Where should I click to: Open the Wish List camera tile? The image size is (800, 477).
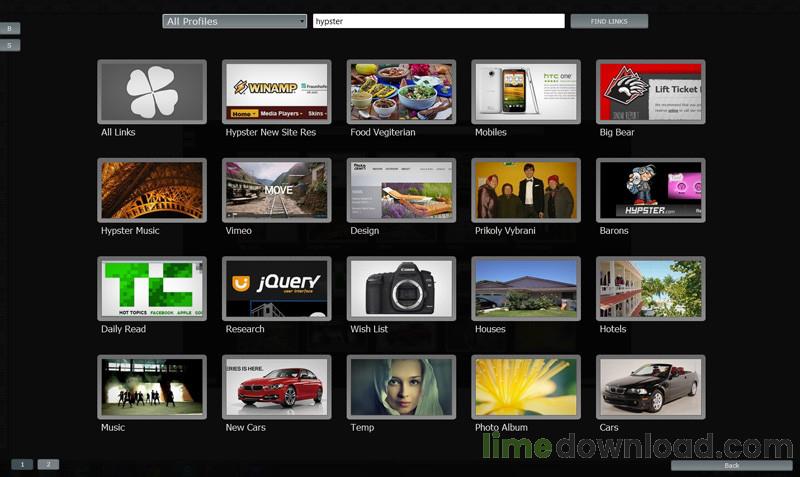[x=400, y=289]
